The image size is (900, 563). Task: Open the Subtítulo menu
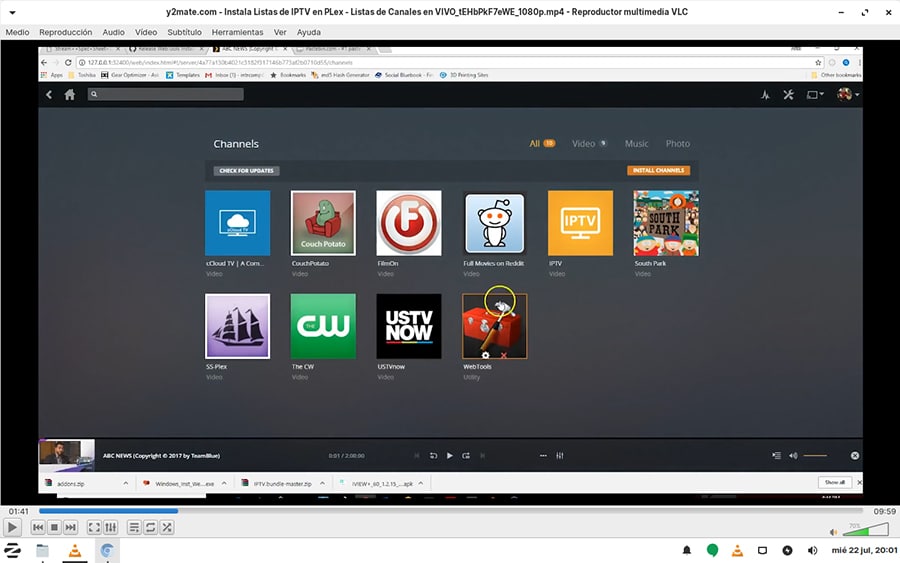pos(184,32)
